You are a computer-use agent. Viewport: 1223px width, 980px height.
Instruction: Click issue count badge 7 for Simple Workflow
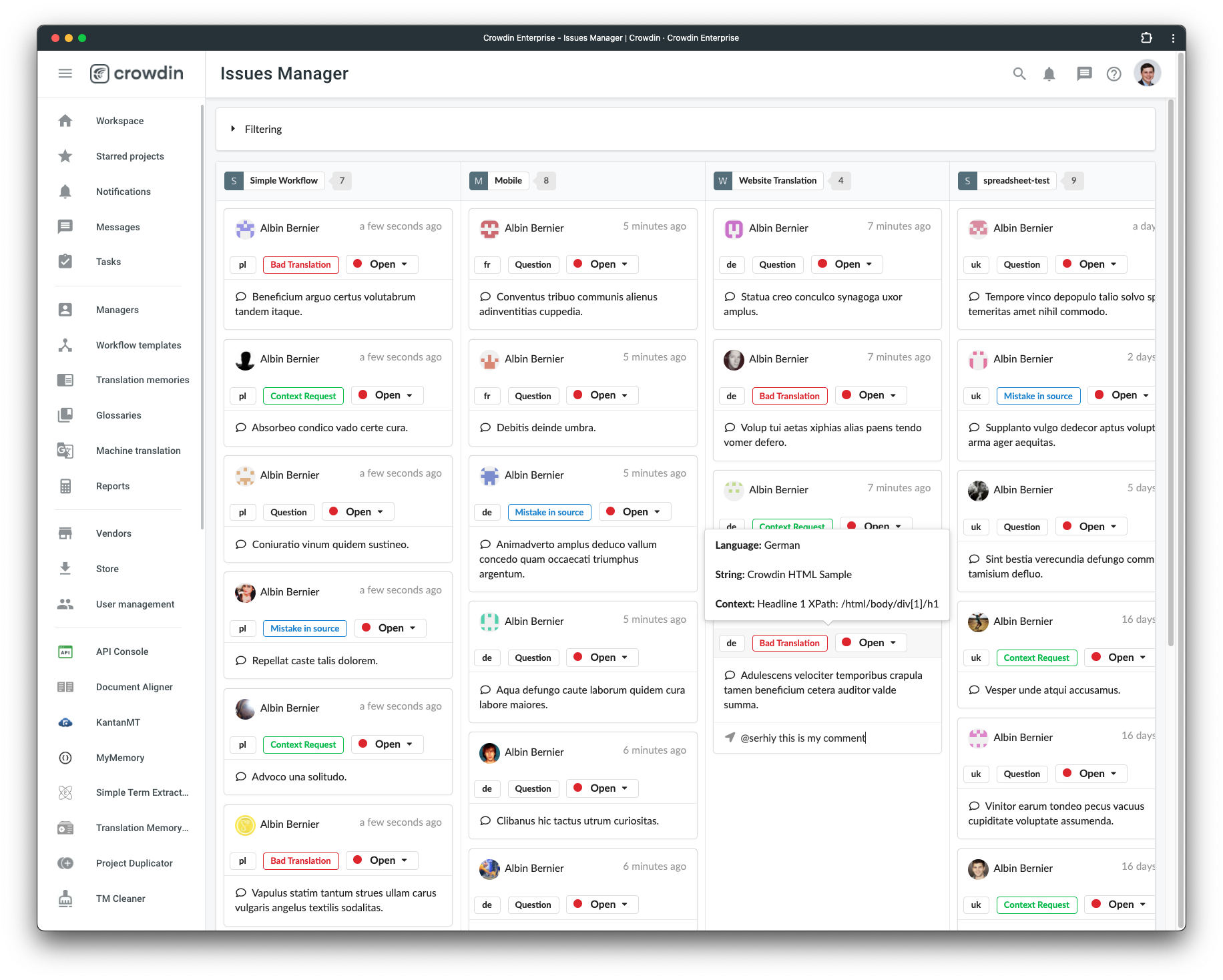(x=342, y=181)
